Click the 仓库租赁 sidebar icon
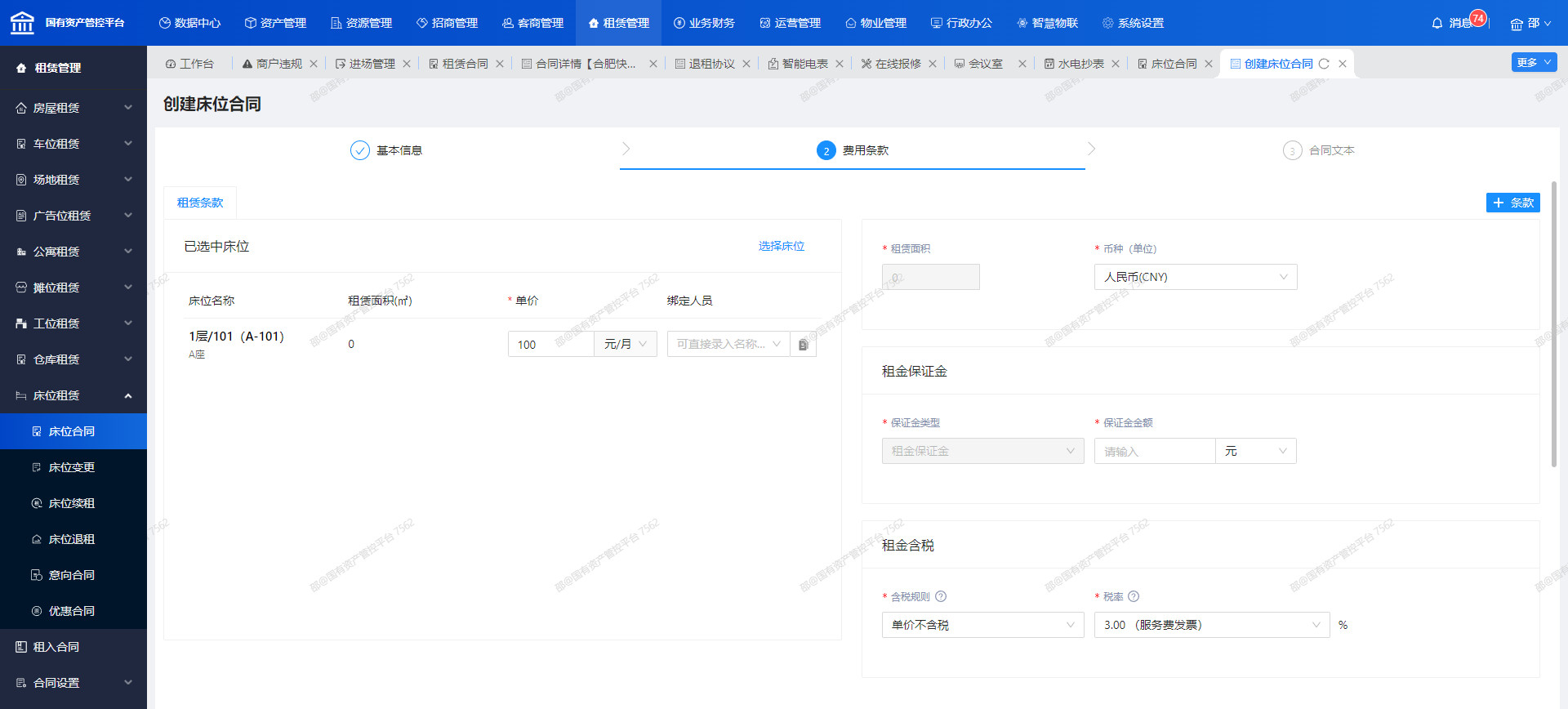The image size is (1568, 709). tap(21, 359)
